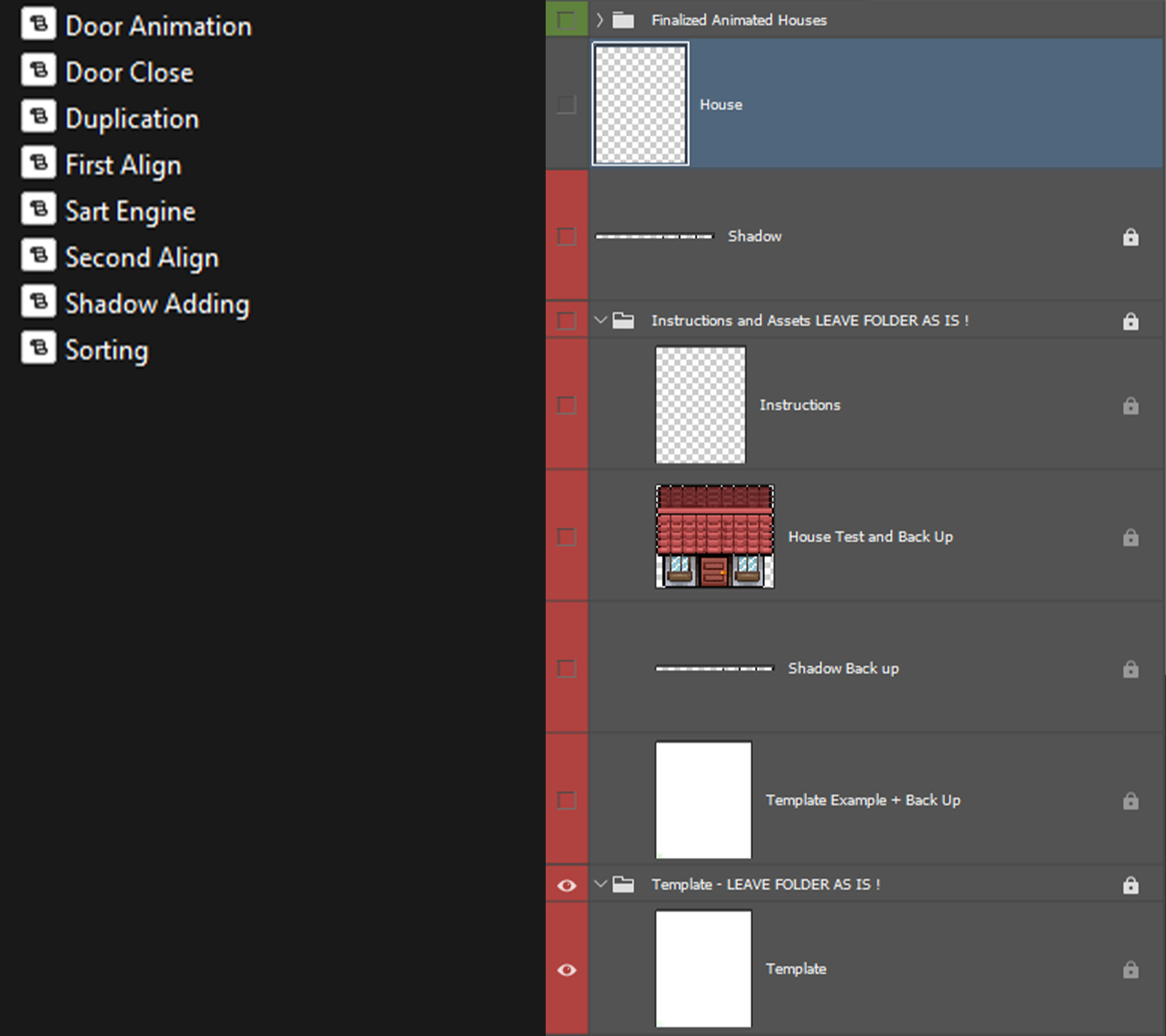Click the Duplication script icon
This screenshot has width=1166, height=1036.
coord(38,117)
